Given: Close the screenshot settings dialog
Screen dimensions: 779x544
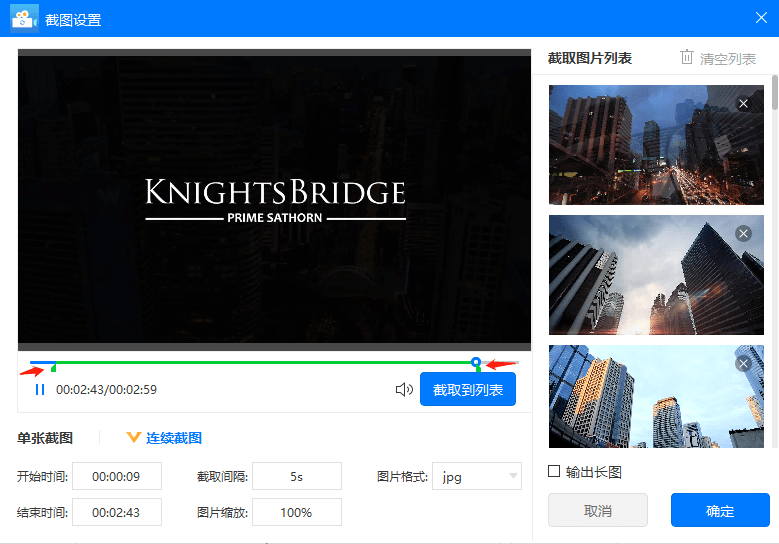Looking at the screenshot, I should (x=761, y=18).
